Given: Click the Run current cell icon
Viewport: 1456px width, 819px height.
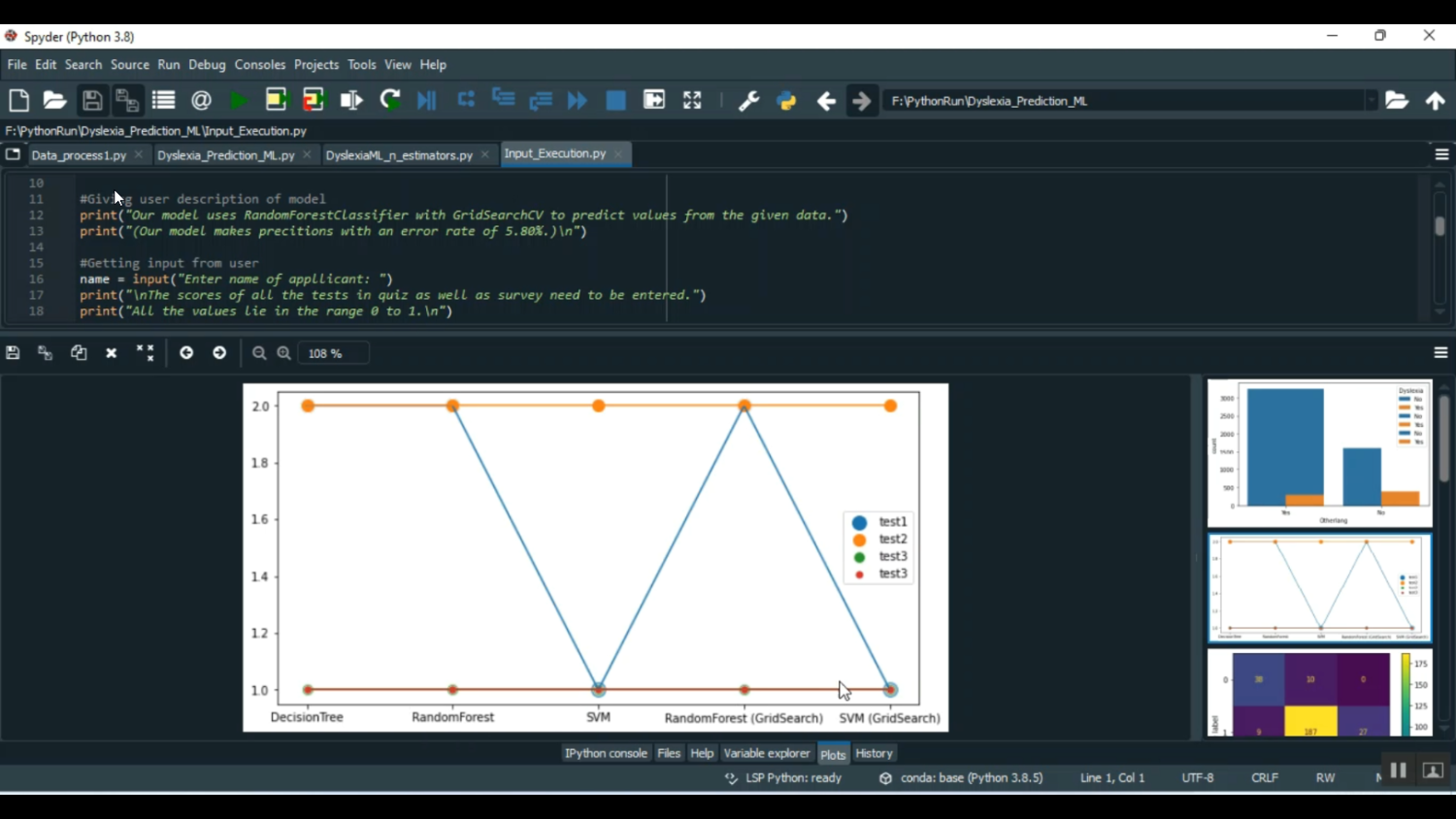Looking at the screenshot, I should [x=276, y=101].
